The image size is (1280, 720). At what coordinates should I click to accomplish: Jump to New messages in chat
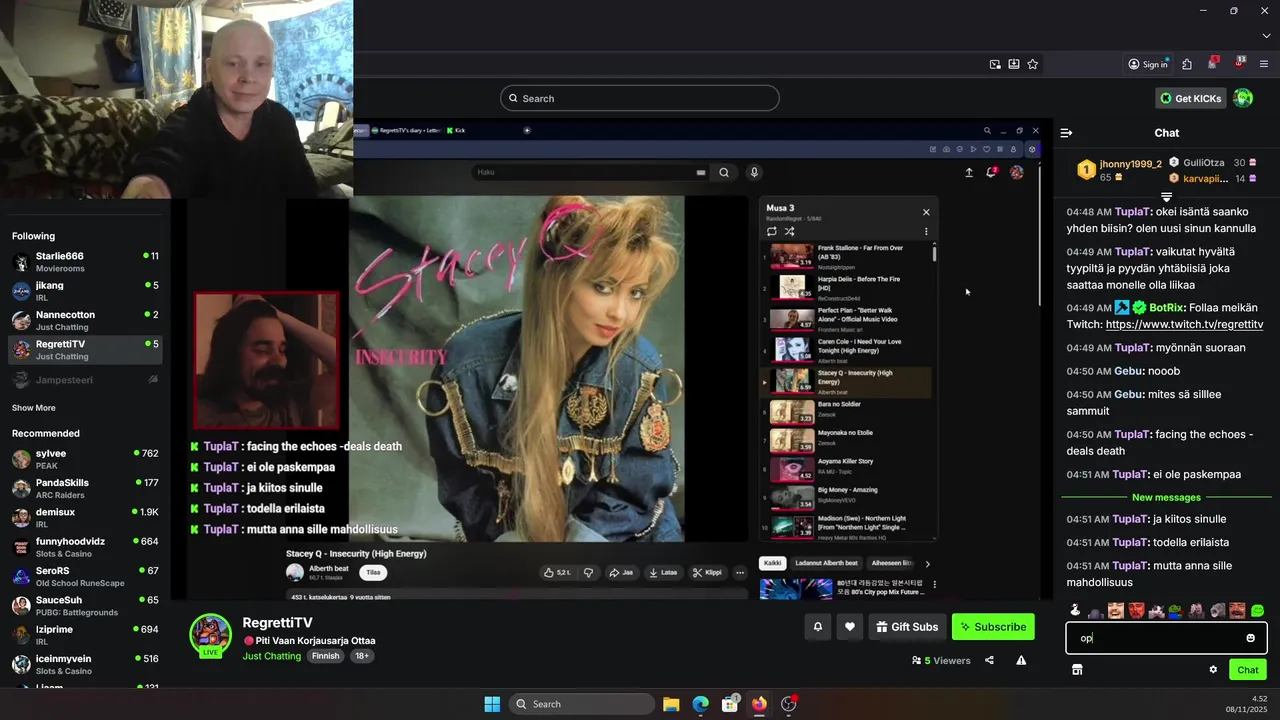pos(1166,497)
